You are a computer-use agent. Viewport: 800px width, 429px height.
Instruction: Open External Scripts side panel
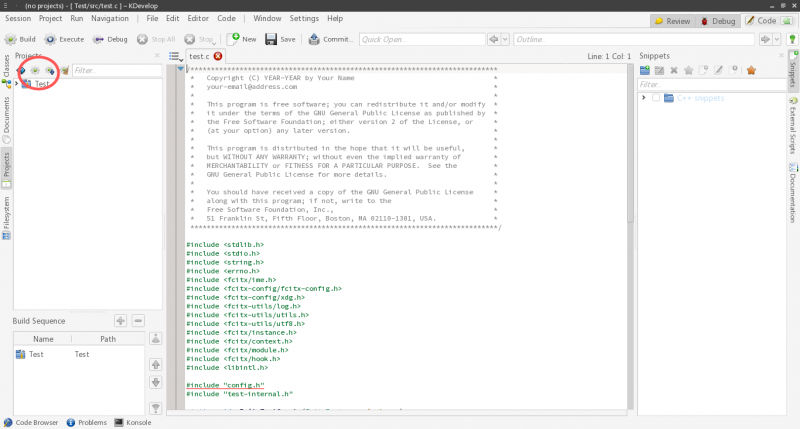point(793,126)
